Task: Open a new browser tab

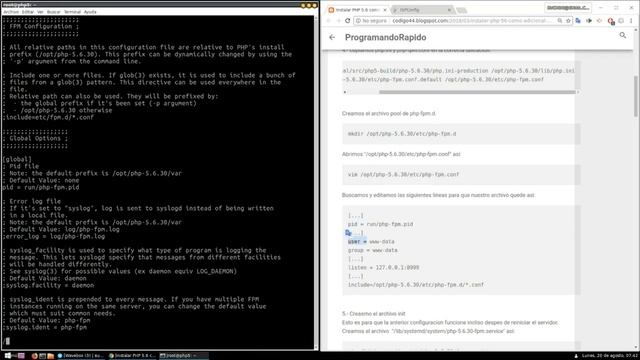Action: [x=461, y=10]
